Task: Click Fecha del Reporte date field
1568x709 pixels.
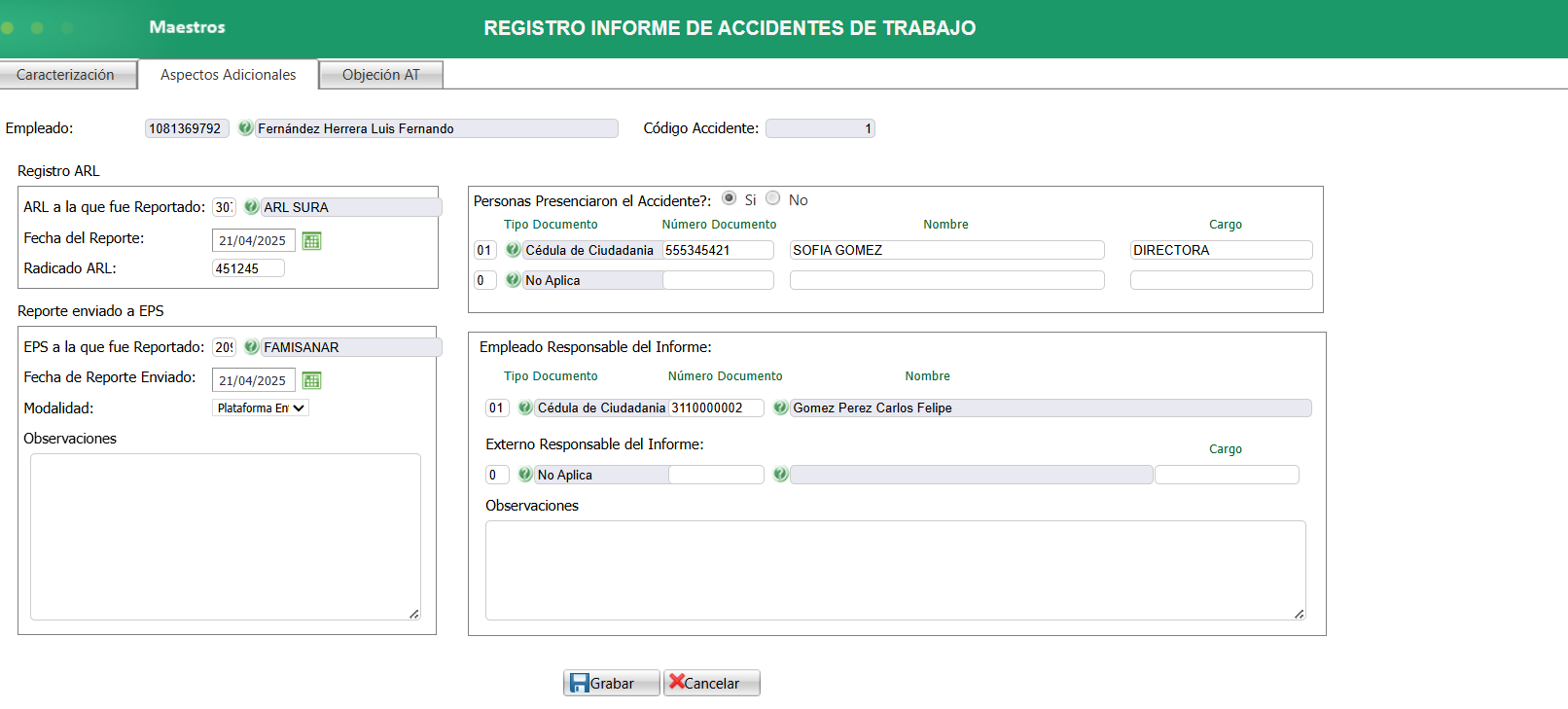Action: [x=254, y=240]
